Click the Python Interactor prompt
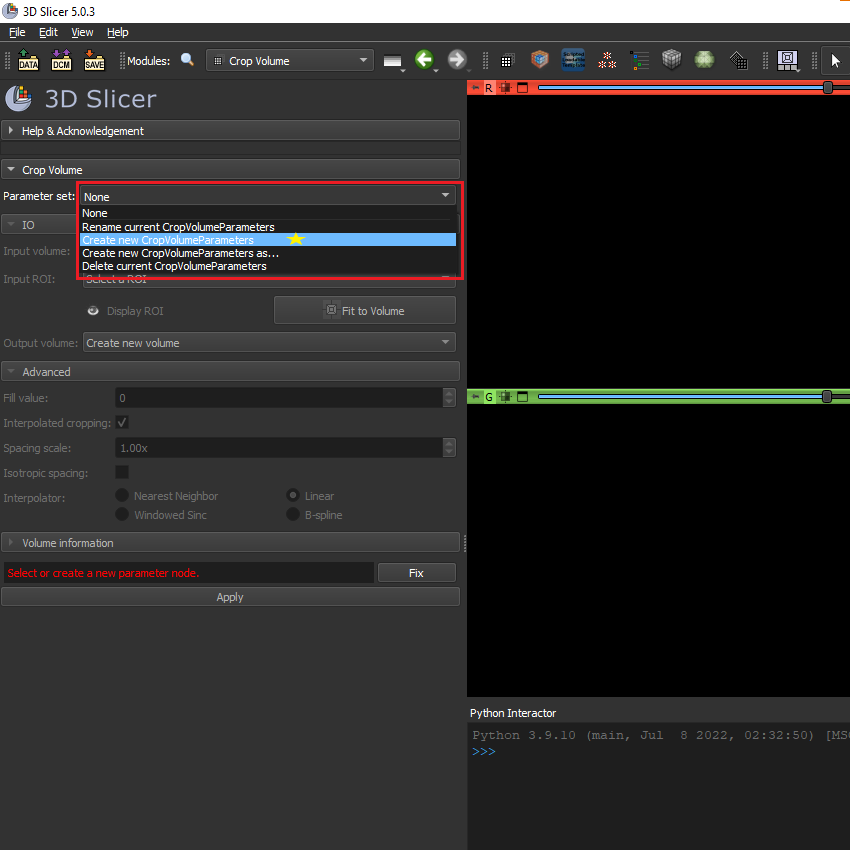The height and width of the screenshot is (850, 850). coord(484,751)
